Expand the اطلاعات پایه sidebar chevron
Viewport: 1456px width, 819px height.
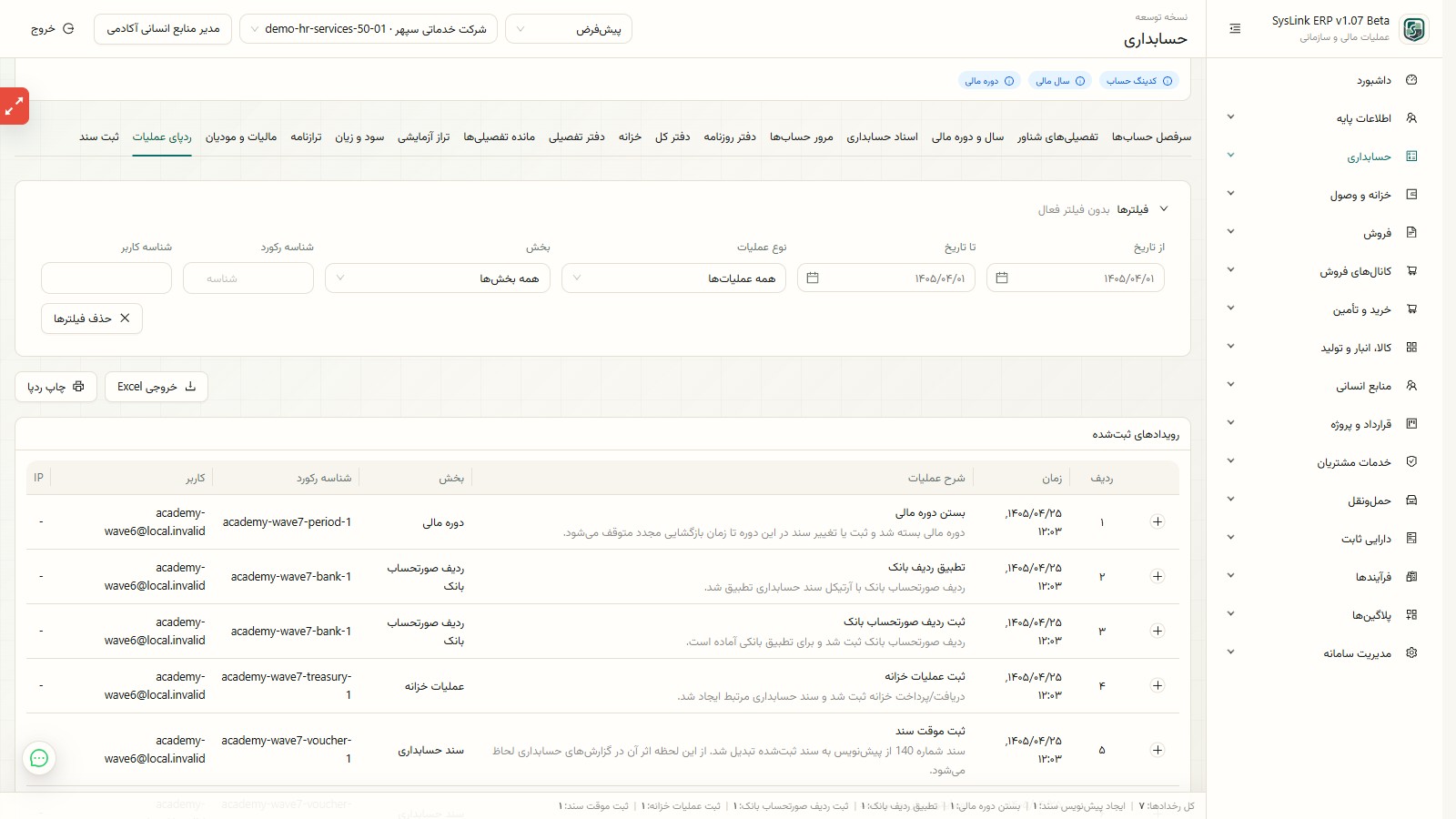coord(1230,117)
